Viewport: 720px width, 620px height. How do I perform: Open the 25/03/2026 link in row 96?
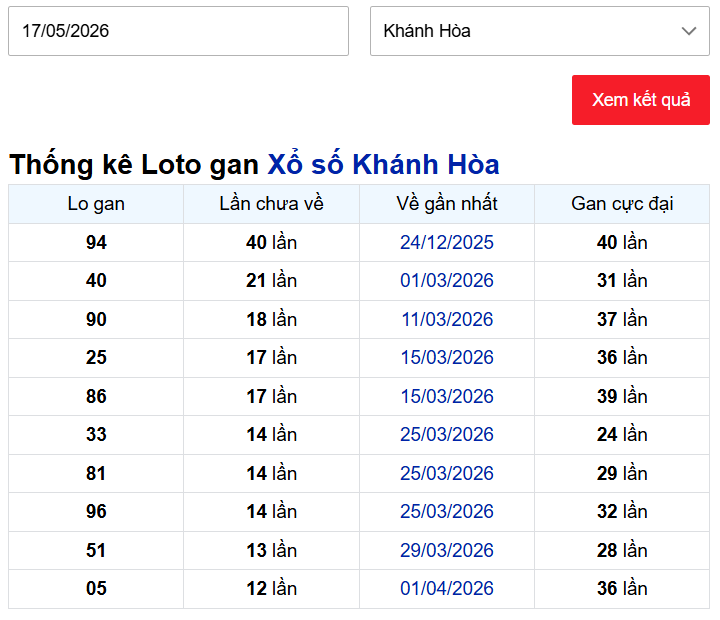[447, 512]
